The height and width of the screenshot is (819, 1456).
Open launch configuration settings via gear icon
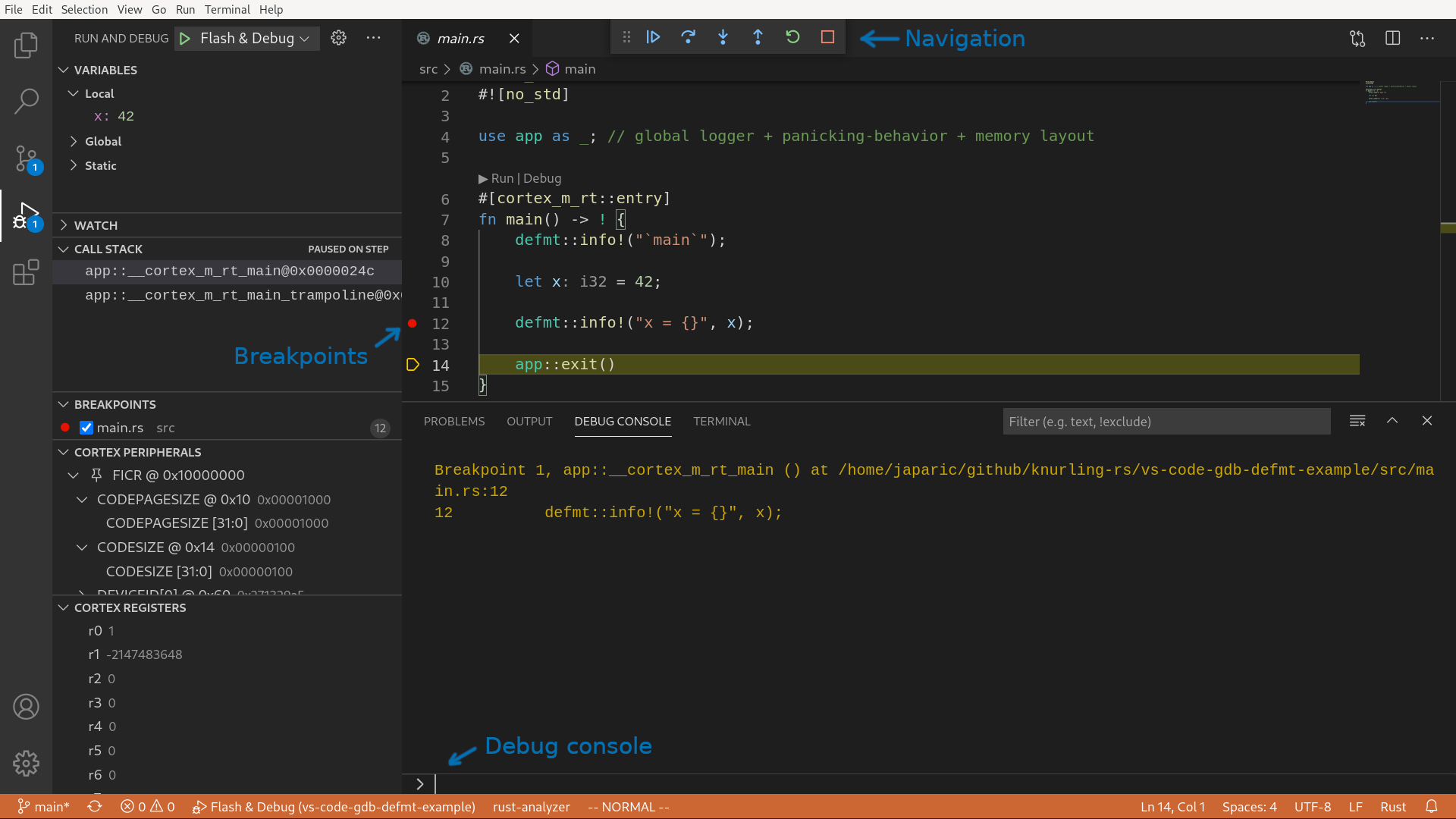point(338,37)
